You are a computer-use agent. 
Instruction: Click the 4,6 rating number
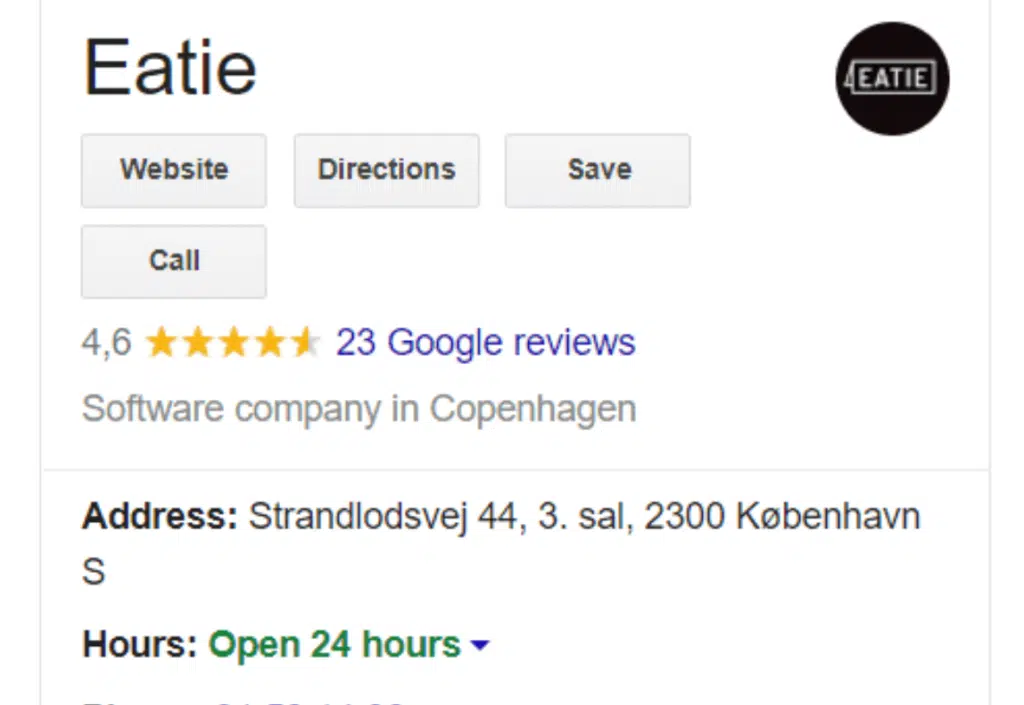pyautogui.click(x=106, y=342)
